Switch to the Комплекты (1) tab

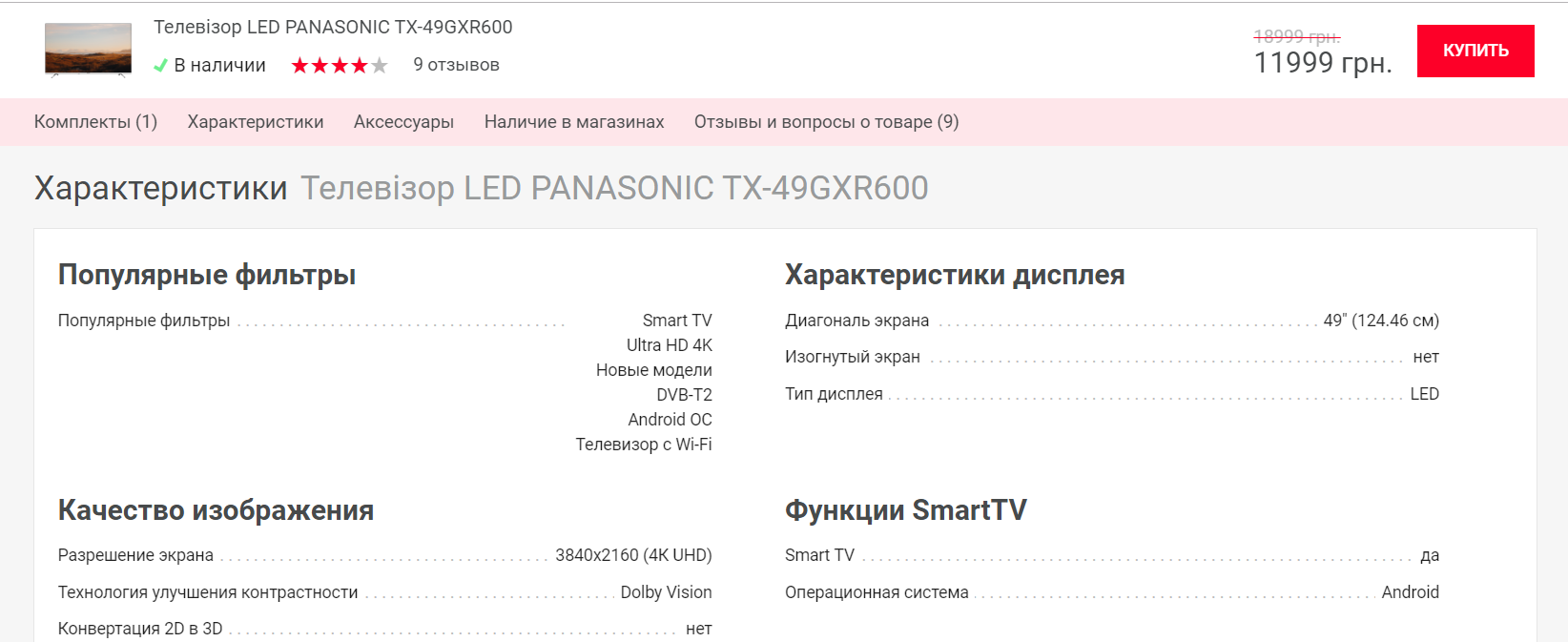coord(95,122)
